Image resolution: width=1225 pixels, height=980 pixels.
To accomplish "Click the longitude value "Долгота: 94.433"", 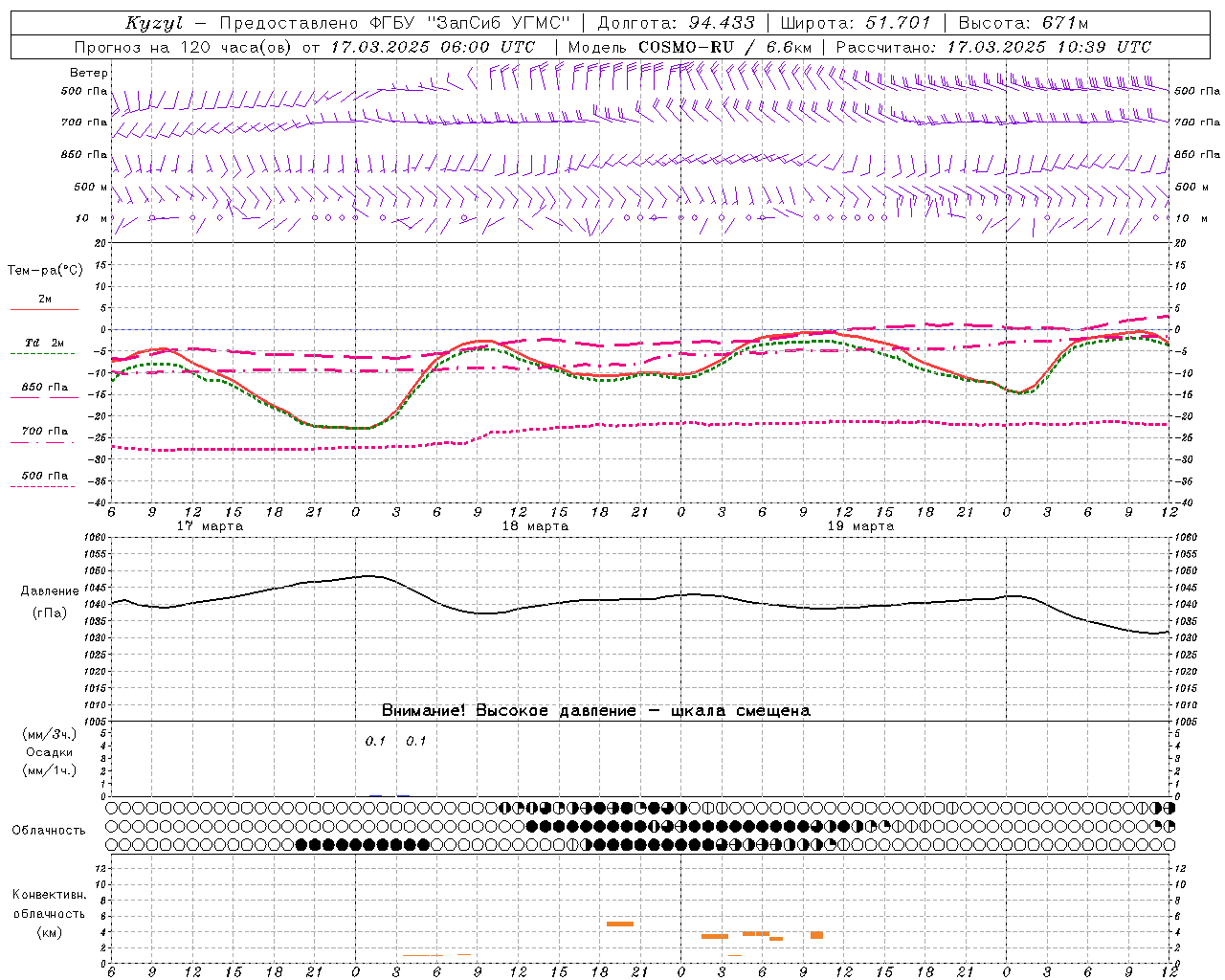I will pyautogui.click(x=676, y=23).
